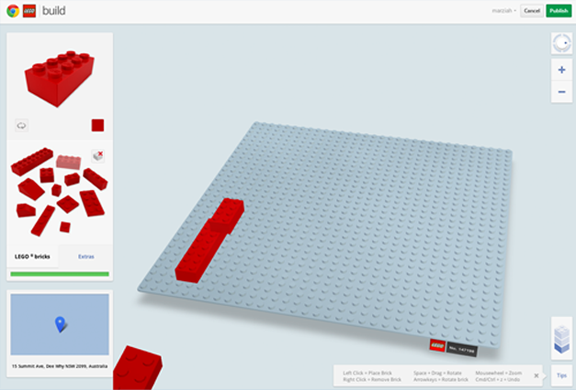Toggle the delete brick eraser icon
This screenshot has width=576, height=390.
[98, 156]
